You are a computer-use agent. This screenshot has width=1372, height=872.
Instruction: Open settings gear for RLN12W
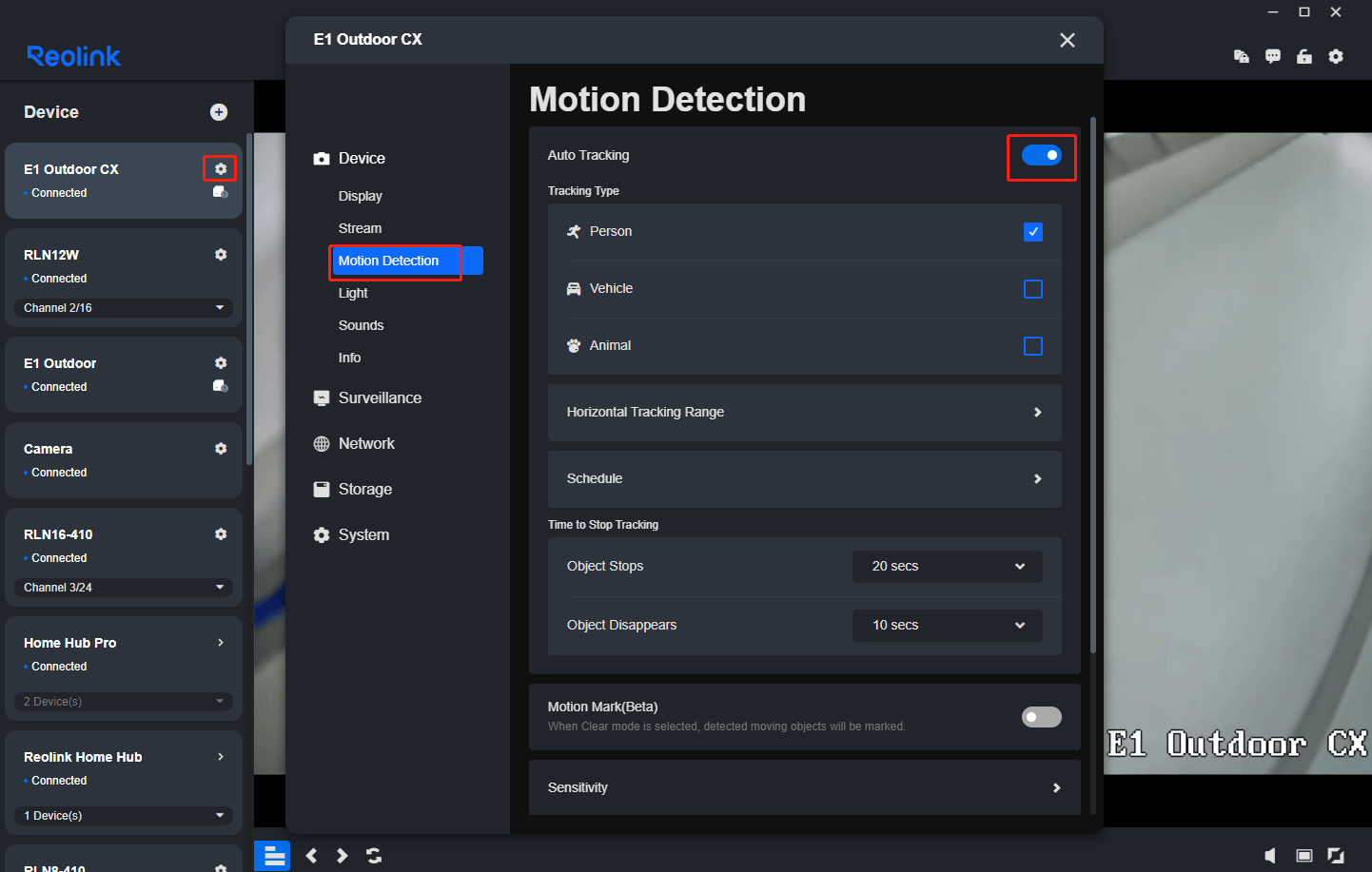click(x=221, y=255)
